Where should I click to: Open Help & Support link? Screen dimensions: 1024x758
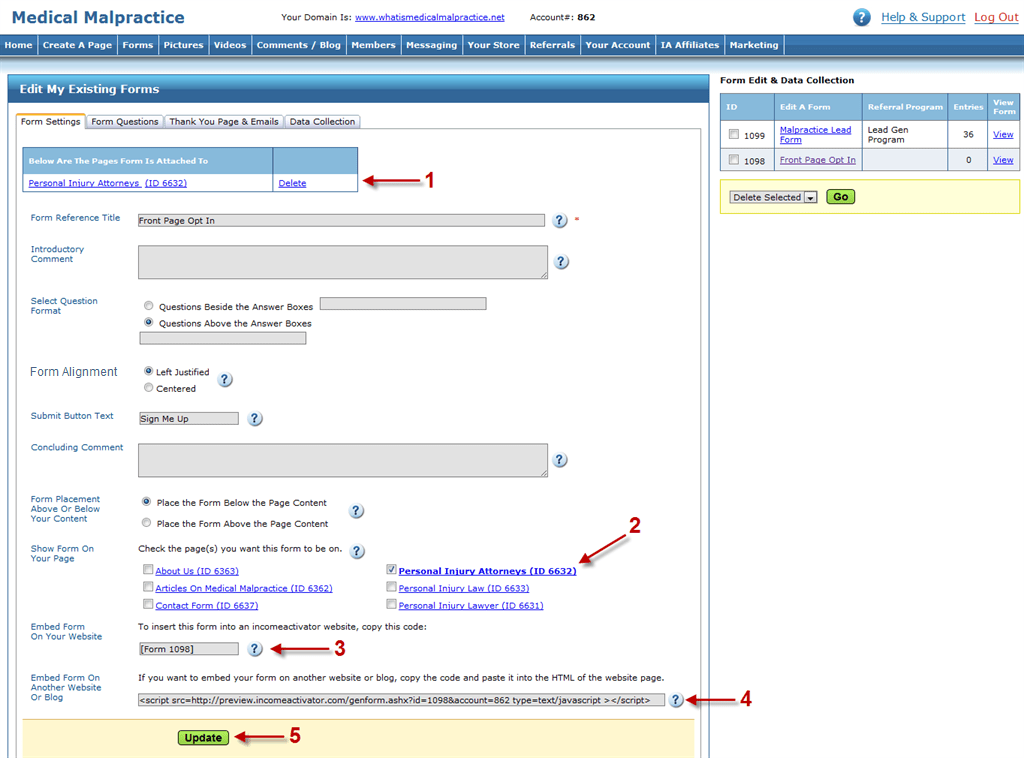pyautogui.click(x=923, y=18)
